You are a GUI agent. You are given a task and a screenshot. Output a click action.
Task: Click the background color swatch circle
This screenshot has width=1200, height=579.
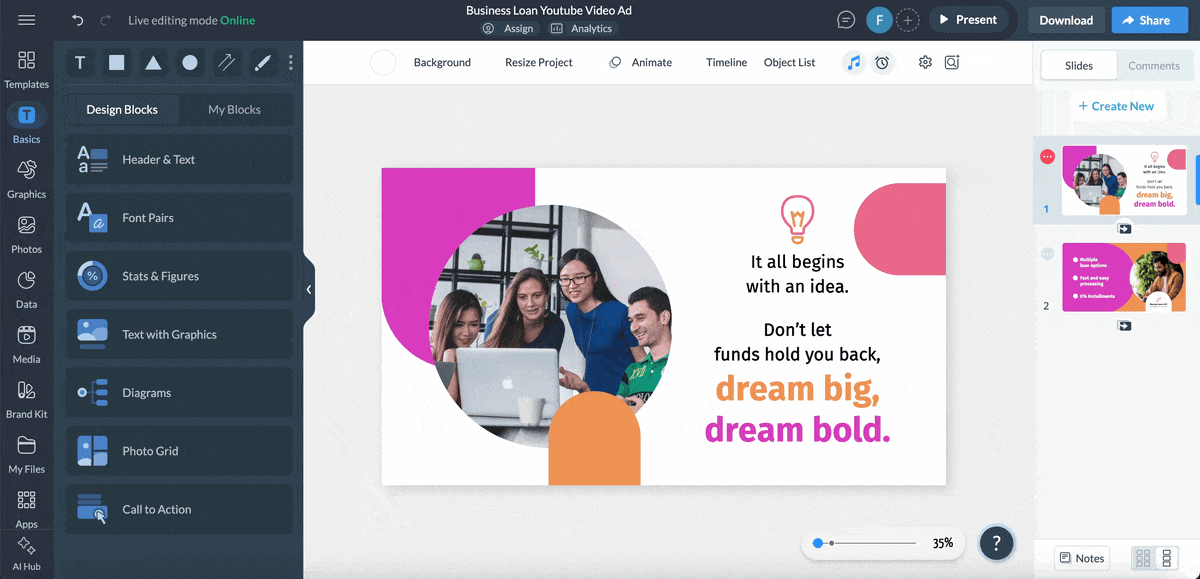tap(383, 63)
